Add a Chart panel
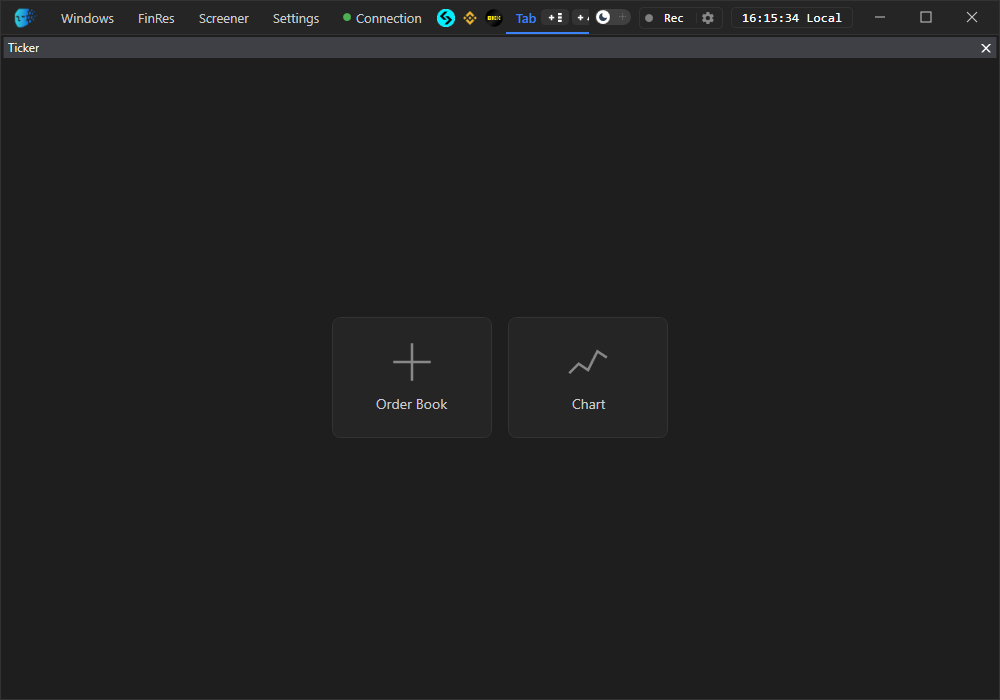The width and height of the screenshot is (1000, 700). point(588,377)
